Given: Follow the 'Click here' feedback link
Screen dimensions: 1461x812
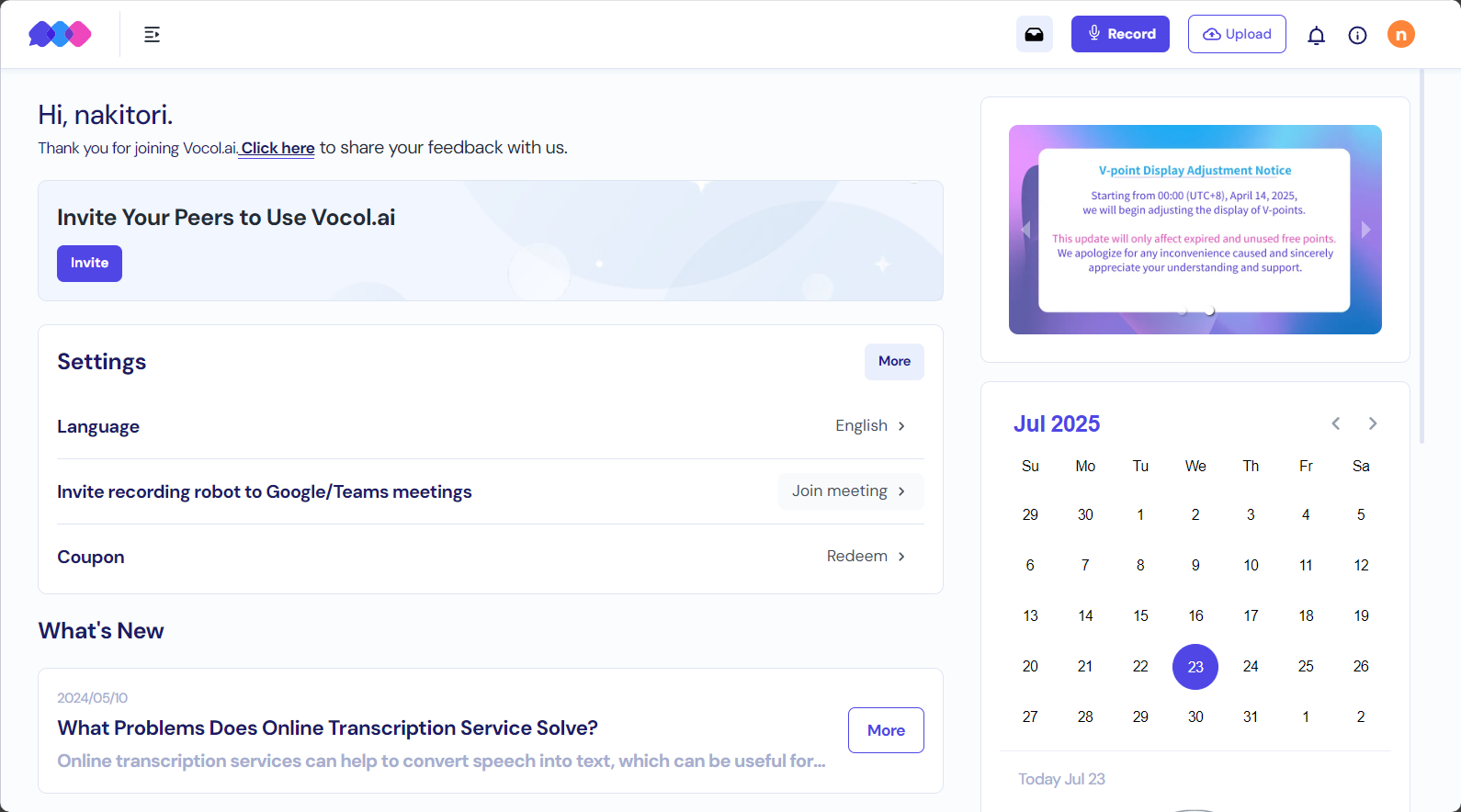Looking at the screenshot, I should click(x=277, y=148).
